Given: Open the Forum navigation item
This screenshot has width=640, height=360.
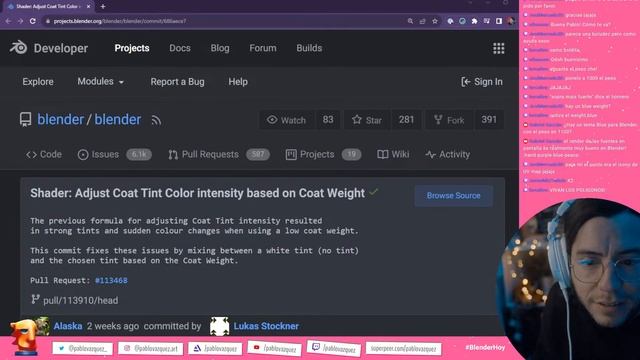Looking at the screenshot, I should click(x=263, y=48).
